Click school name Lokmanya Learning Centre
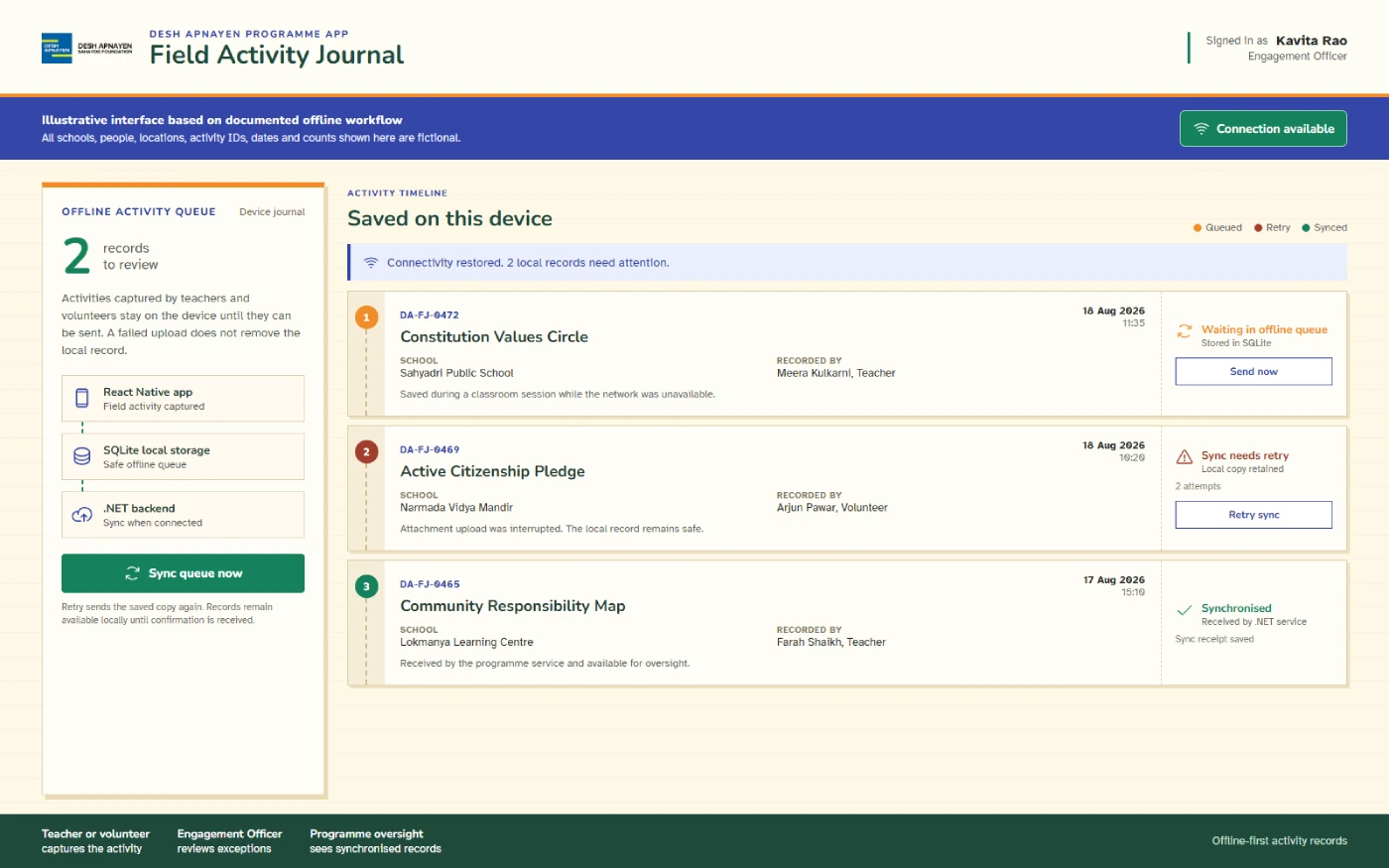The image size is (1389, 868). coord(466,643)
